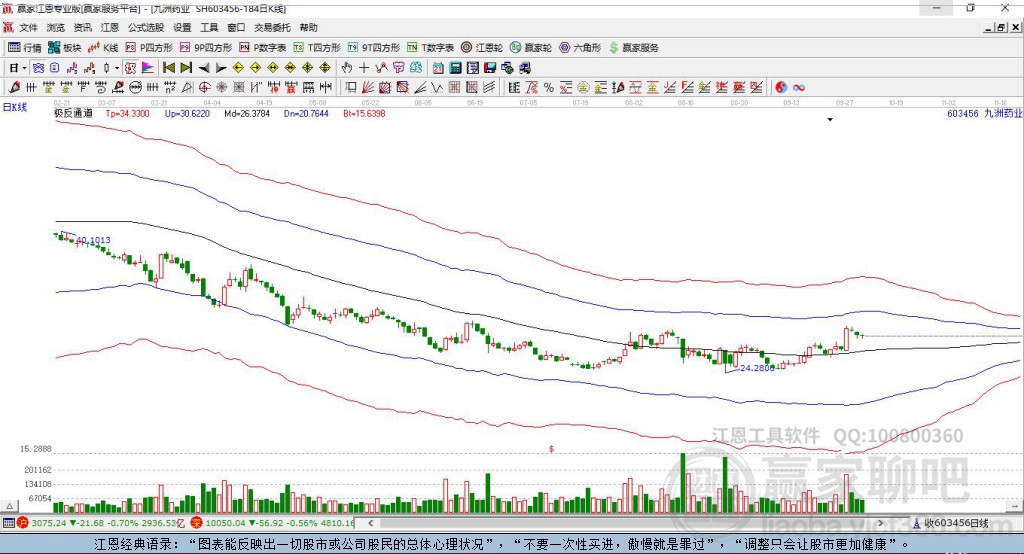
Task: Open 9P四方形 tool
Action: pyautogui.click(x=206, y=48)
